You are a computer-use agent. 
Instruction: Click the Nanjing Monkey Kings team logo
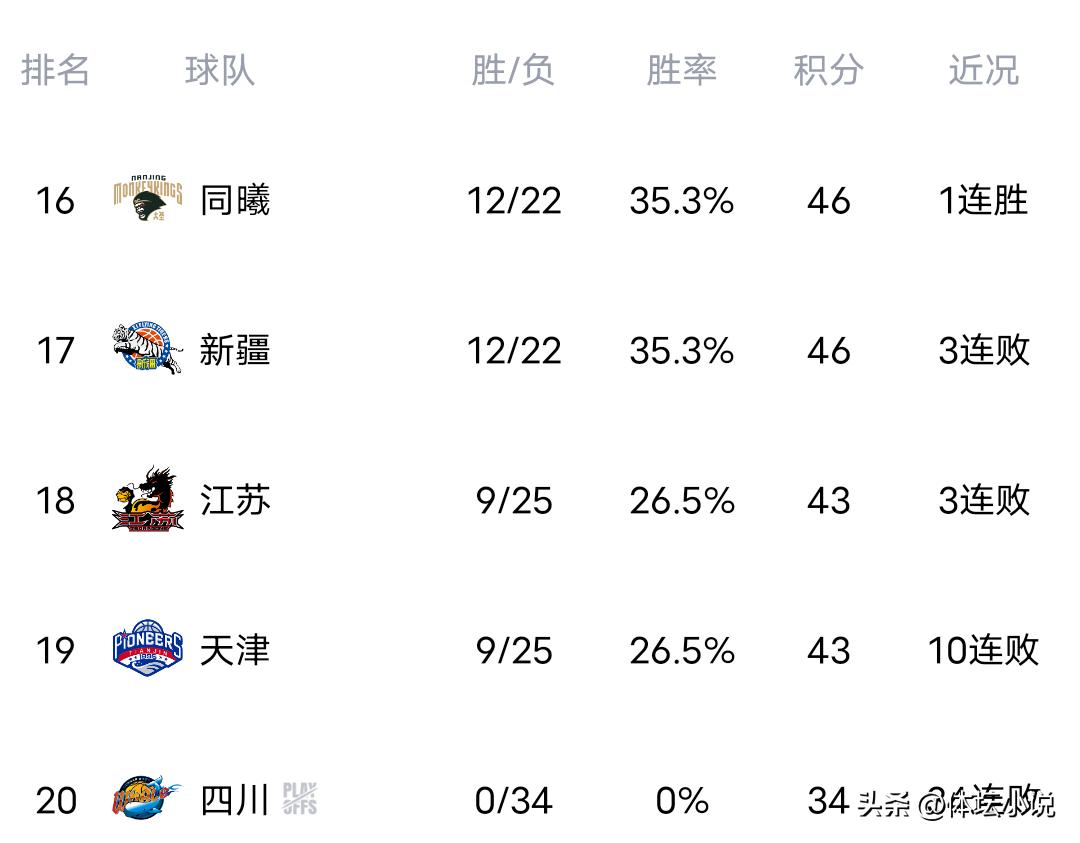[148, 200]
